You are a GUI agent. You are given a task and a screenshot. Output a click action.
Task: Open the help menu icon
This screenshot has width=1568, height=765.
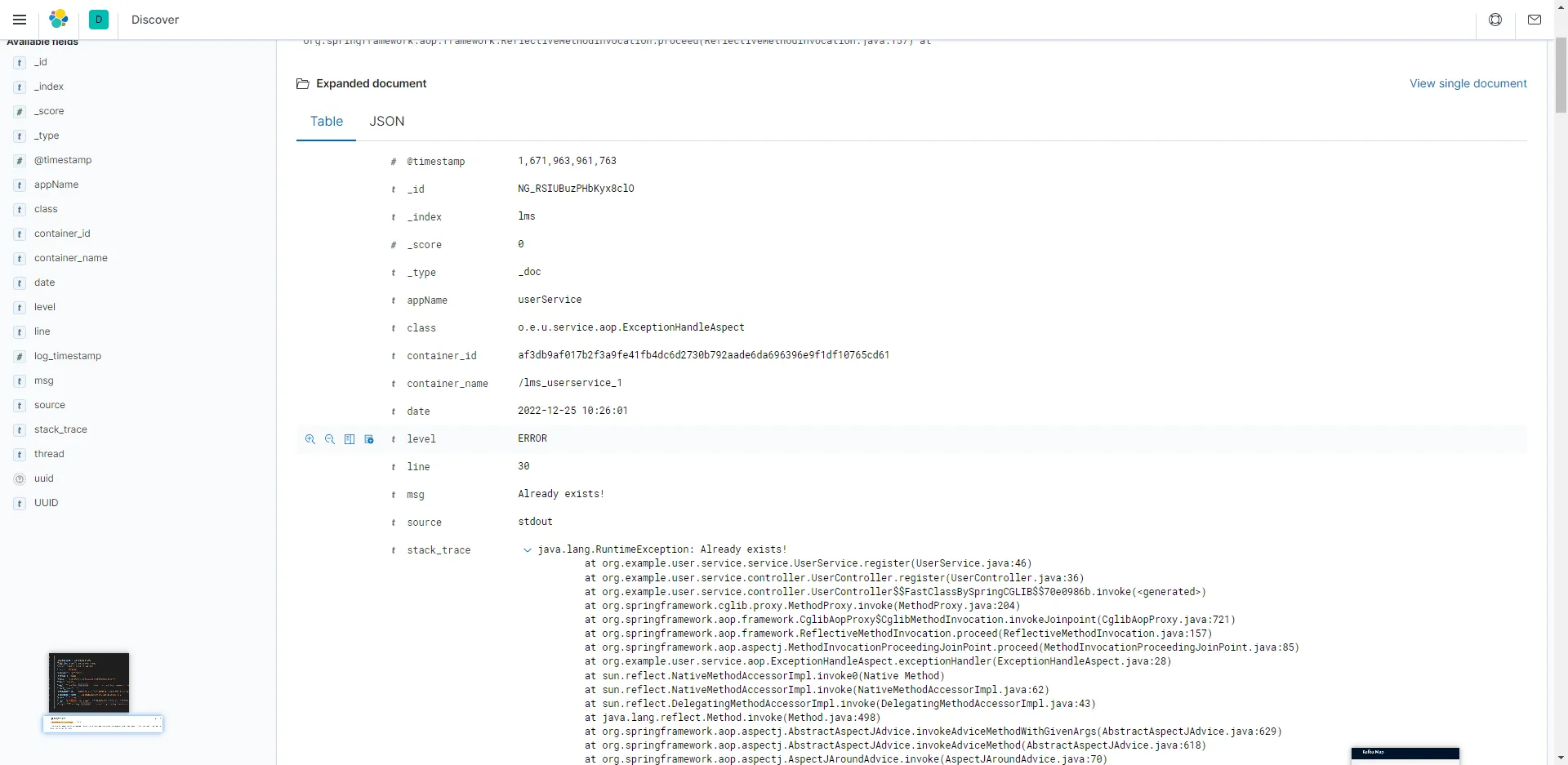1495,20
